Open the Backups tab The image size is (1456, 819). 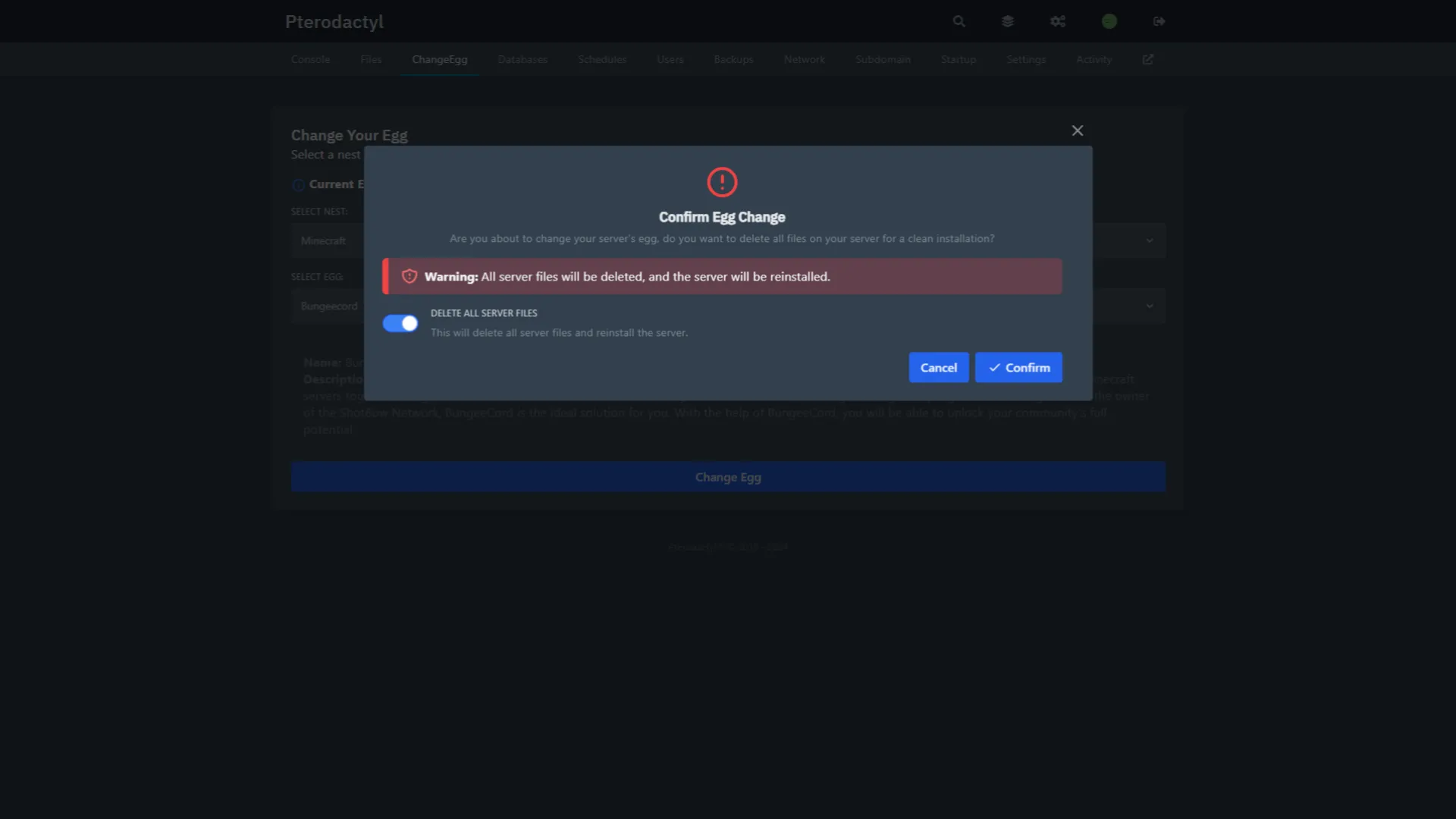[733, 59]
